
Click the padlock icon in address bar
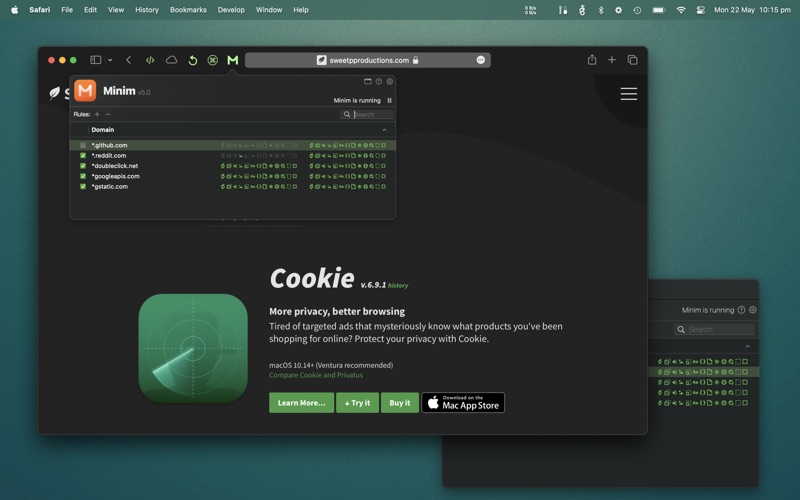[415, 60]
